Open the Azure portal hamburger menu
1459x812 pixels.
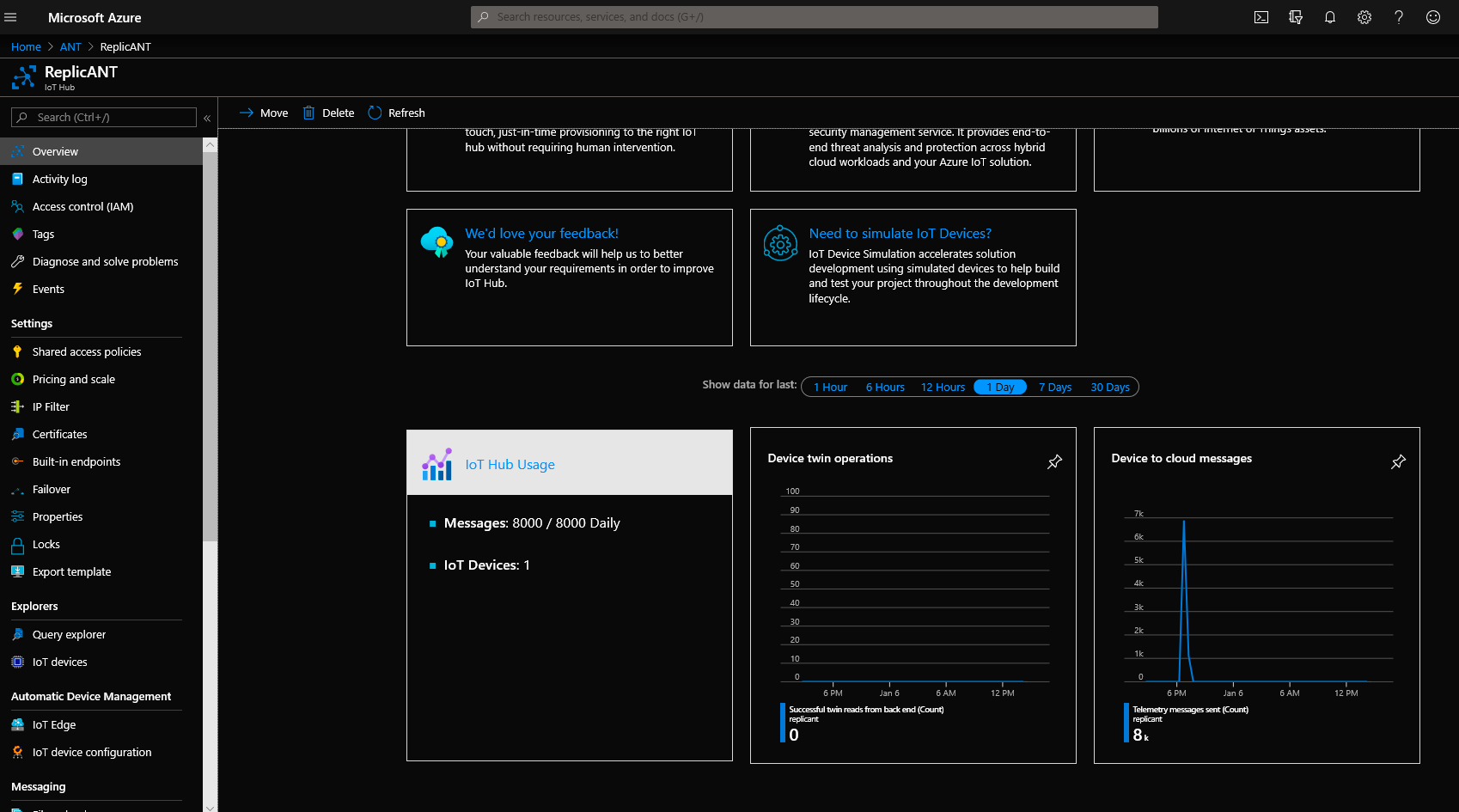[10, 17]
